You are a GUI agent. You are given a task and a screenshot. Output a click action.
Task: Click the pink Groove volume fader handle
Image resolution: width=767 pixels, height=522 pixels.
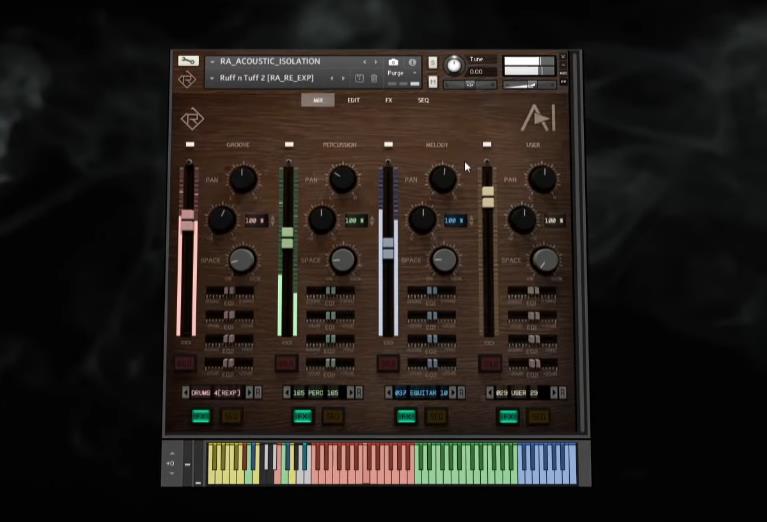tap(187, 220)
